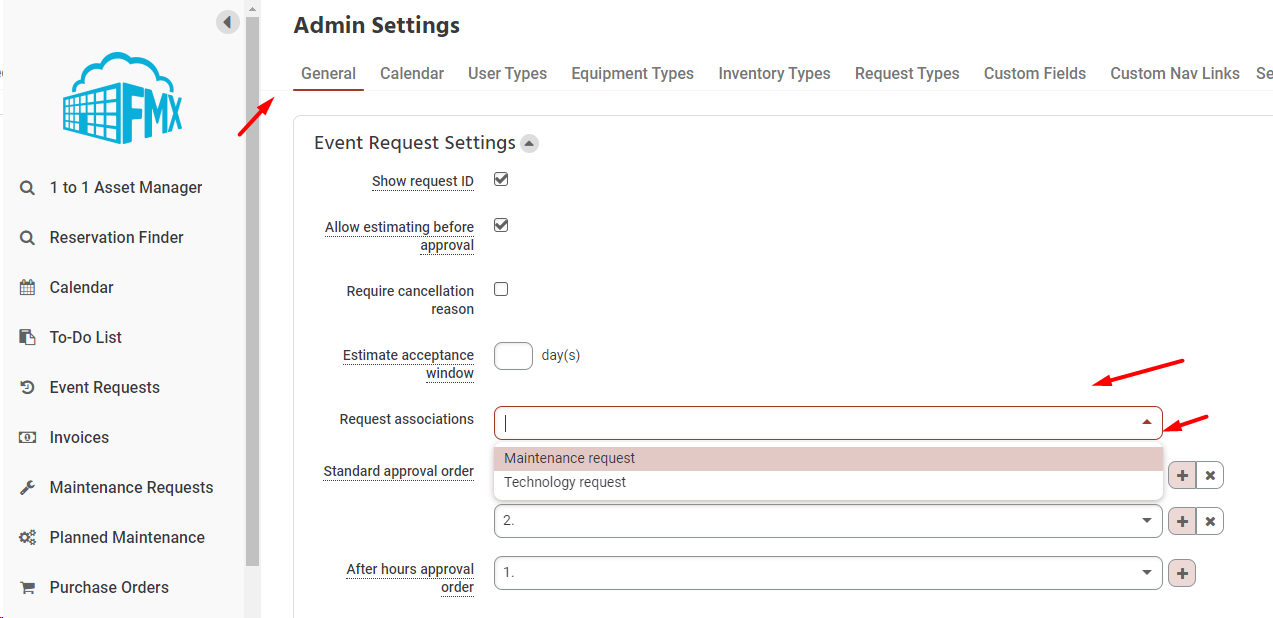Screen dimensions: 1273x618
Task: Open To-Do List page
Action: click(86, 337)
